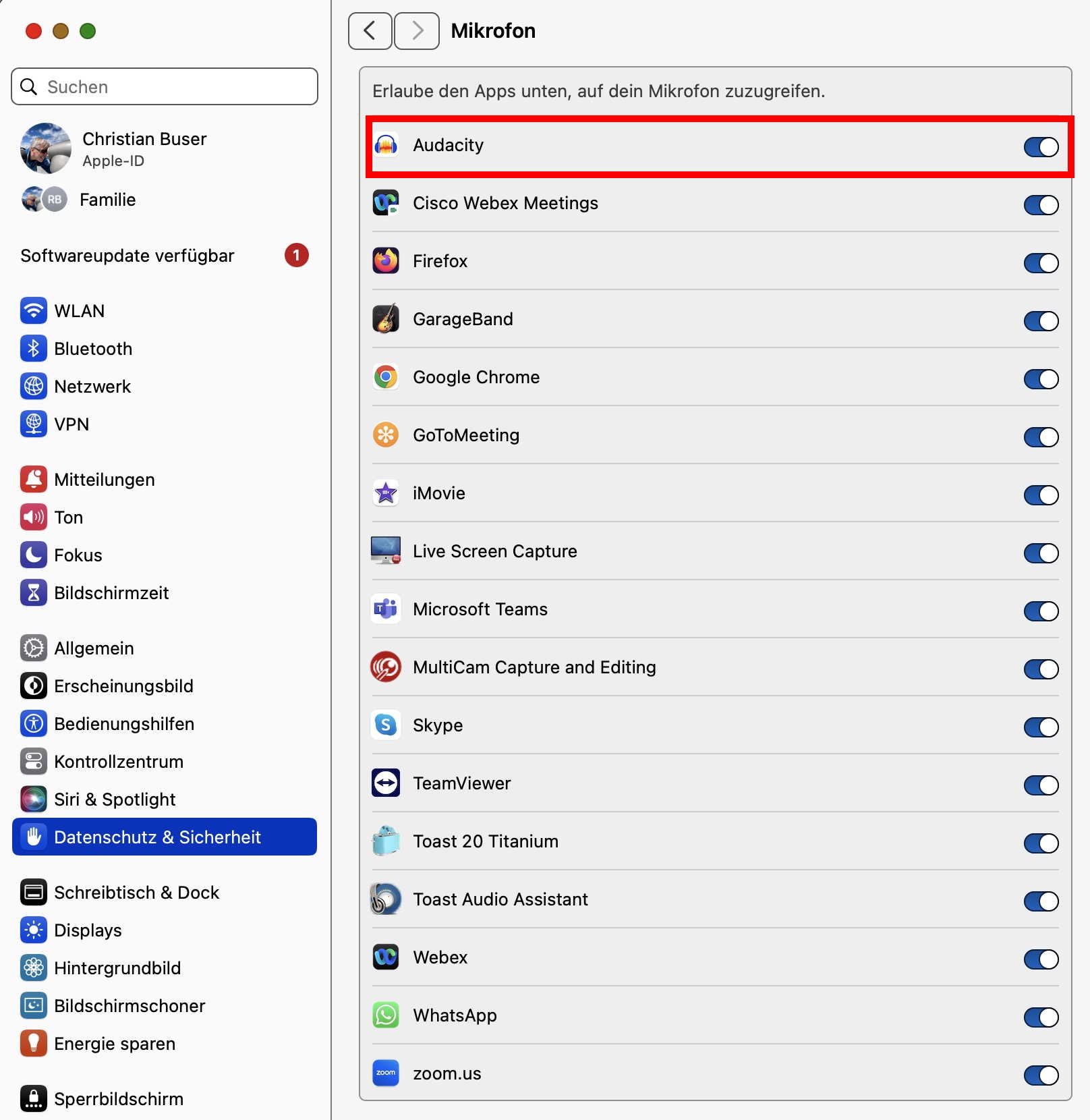Screen dimensions: 1090x1120
Task: Open Softwareupdate verfügbar notification
Action: (x=165, y=256)
